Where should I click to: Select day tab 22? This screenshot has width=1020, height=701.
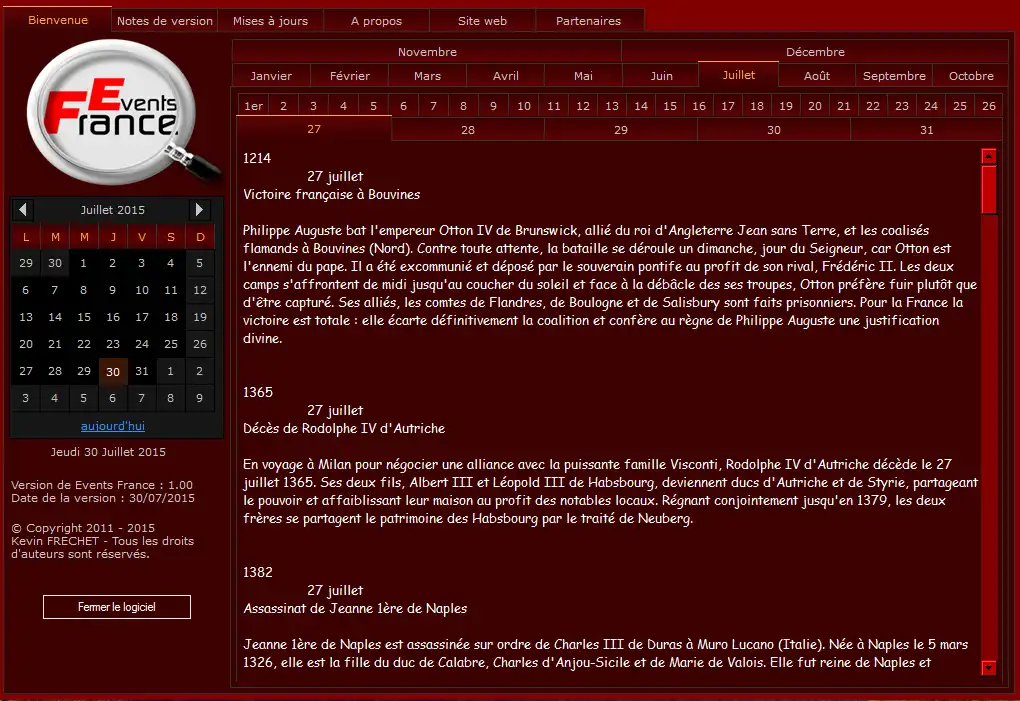(872, 105)
